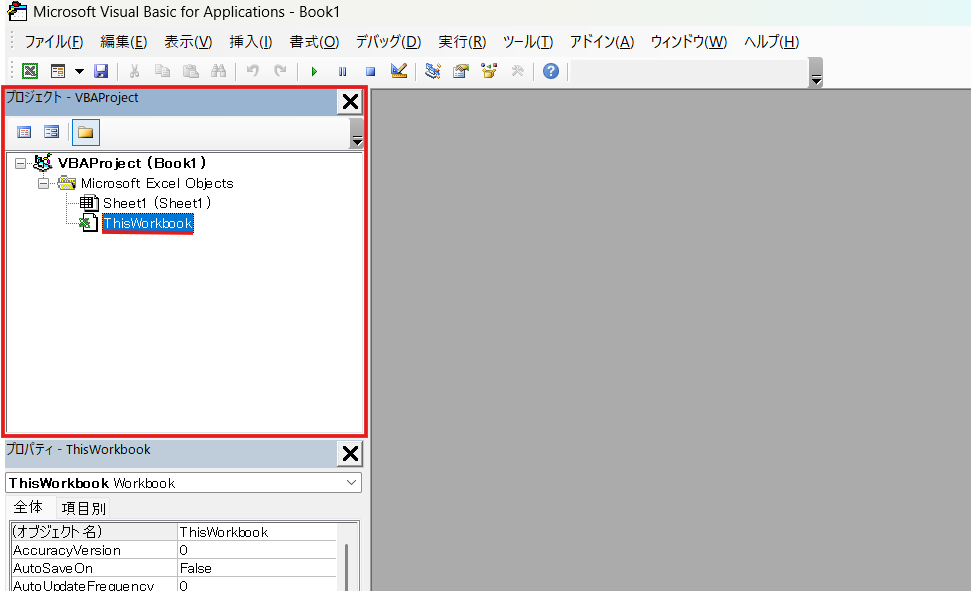Click the (オブジェクト名) value ThisWorkbook field

coord(257,532)
